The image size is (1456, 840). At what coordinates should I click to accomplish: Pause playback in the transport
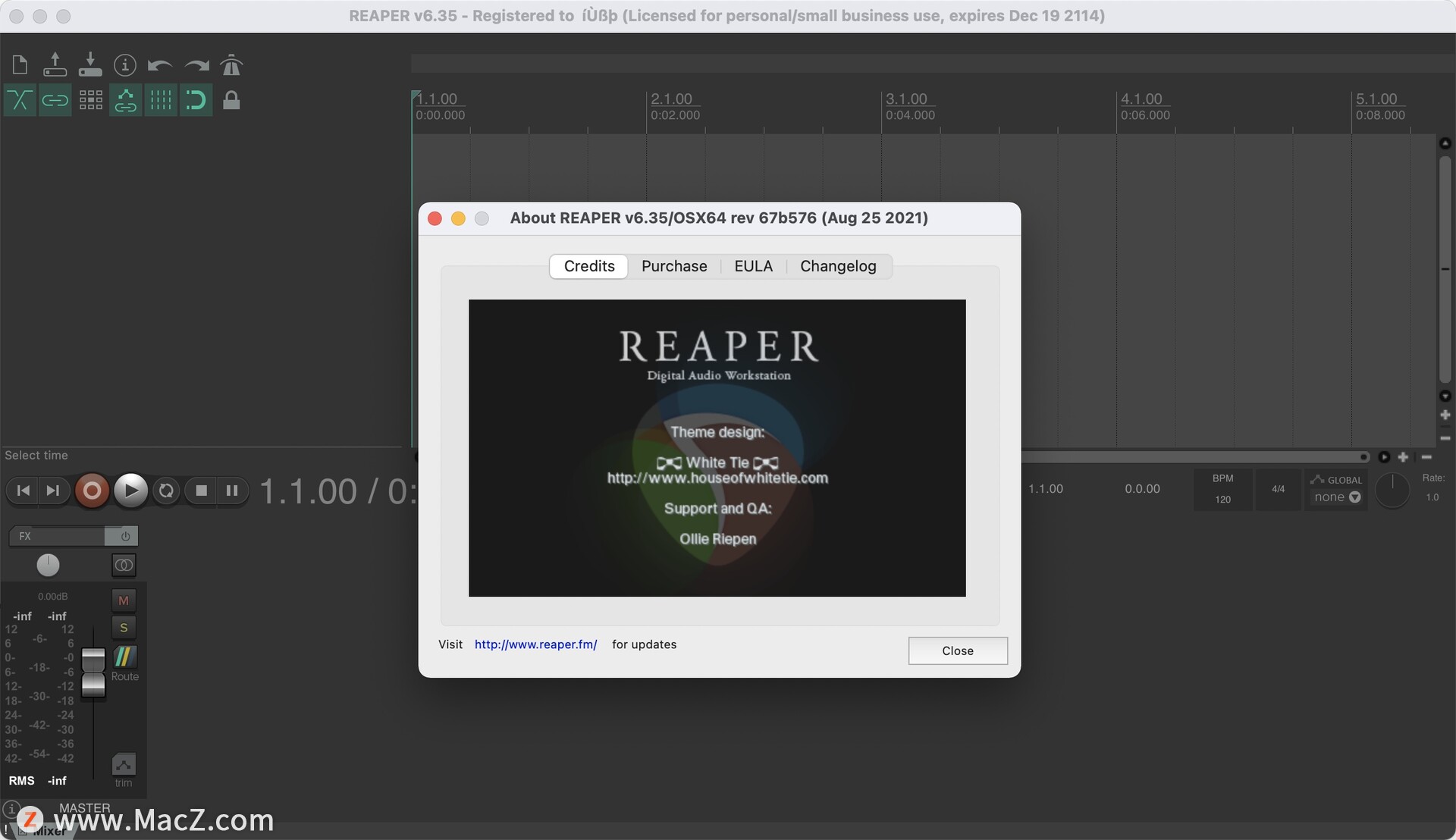232,491
